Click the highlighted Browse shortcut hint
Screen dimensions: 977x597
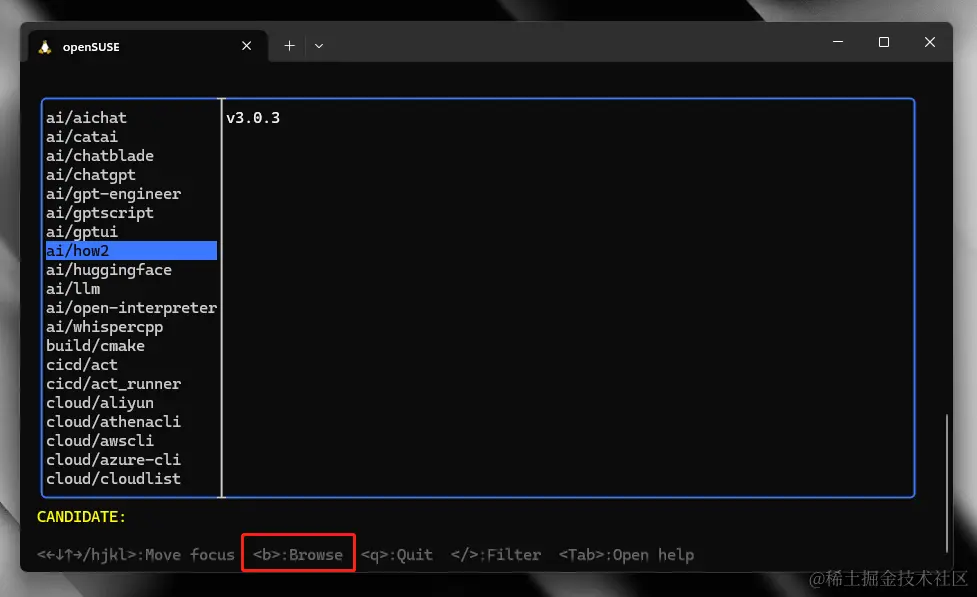(298, 554)
